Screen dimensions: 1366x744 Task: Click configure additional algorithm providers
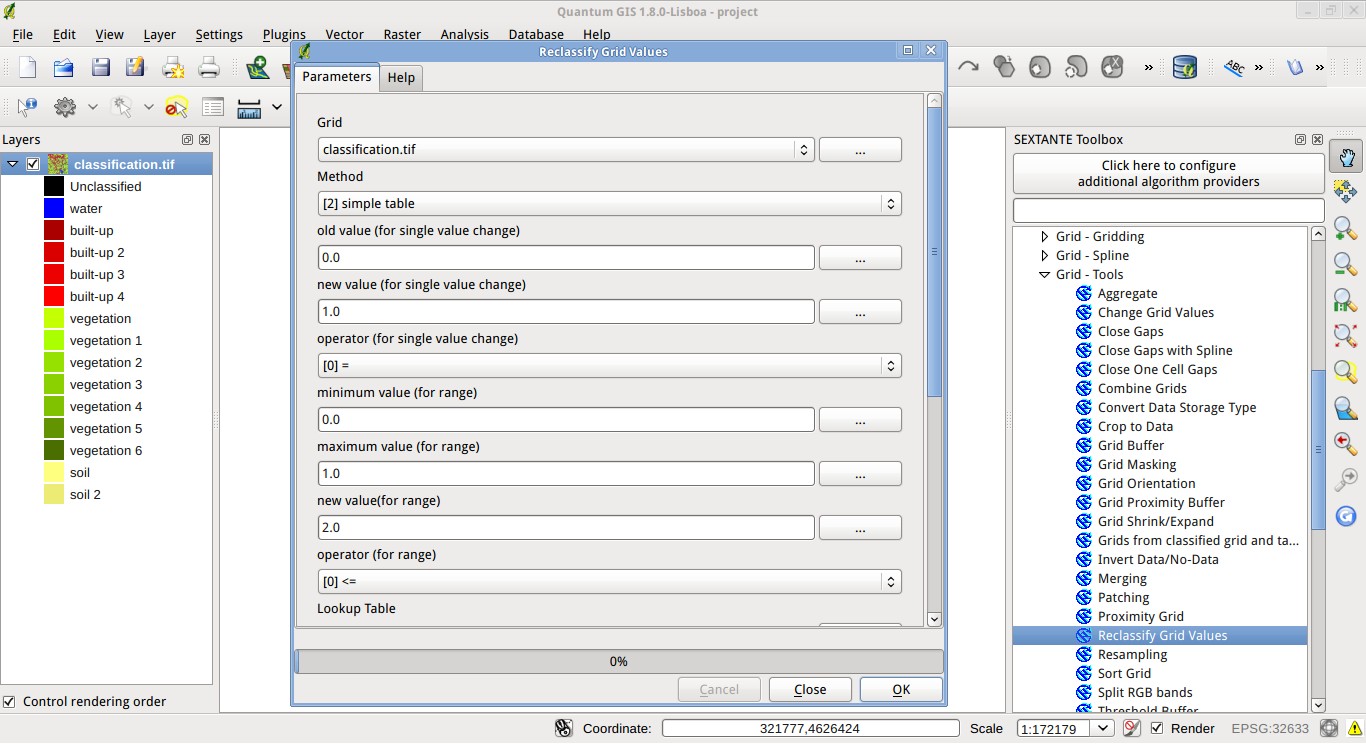tap(1168, 172)
